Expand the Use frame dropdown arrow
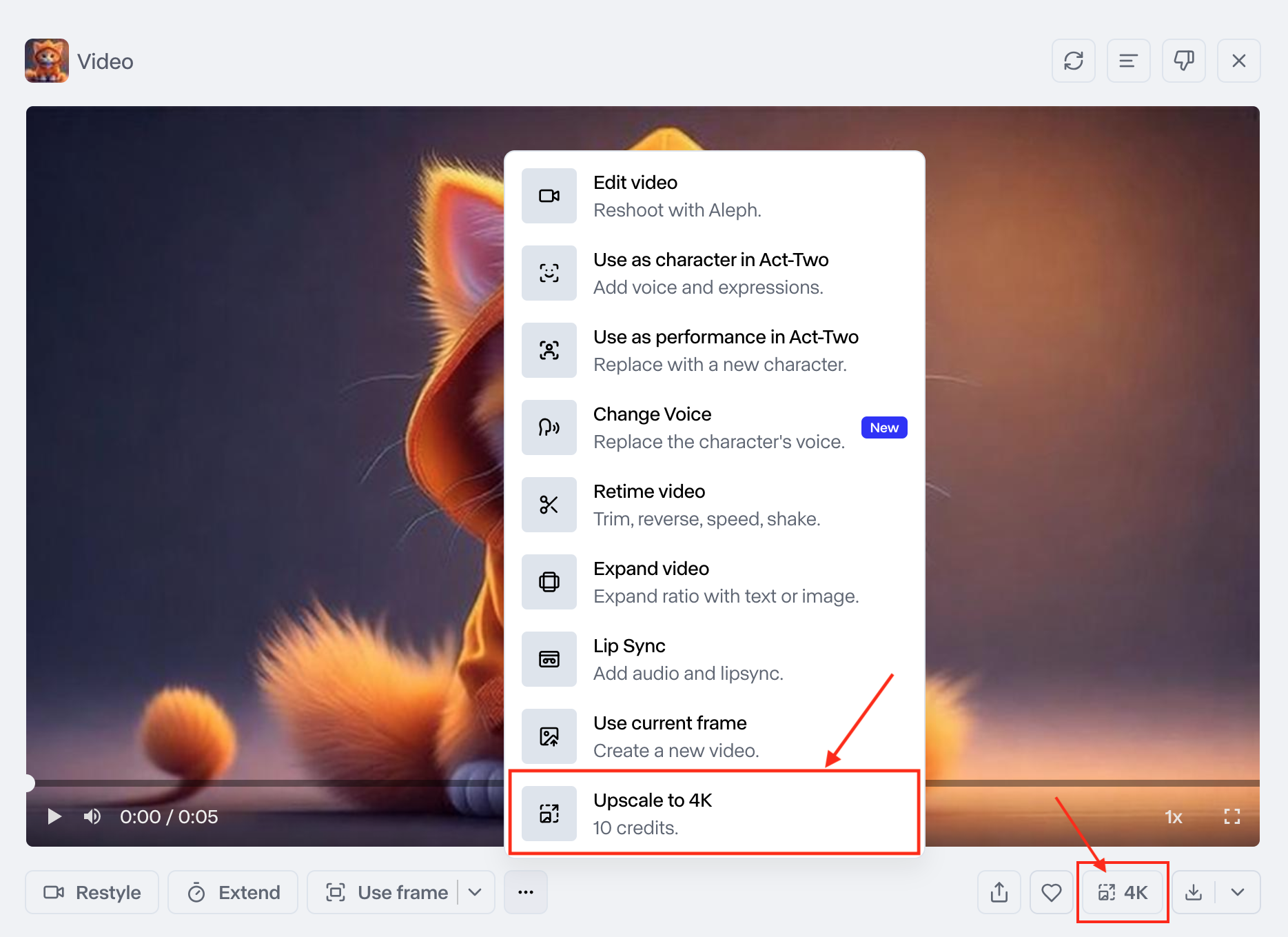Viewport: 1288px width, 937px height. pyautogui.click(x=475, y=892)
